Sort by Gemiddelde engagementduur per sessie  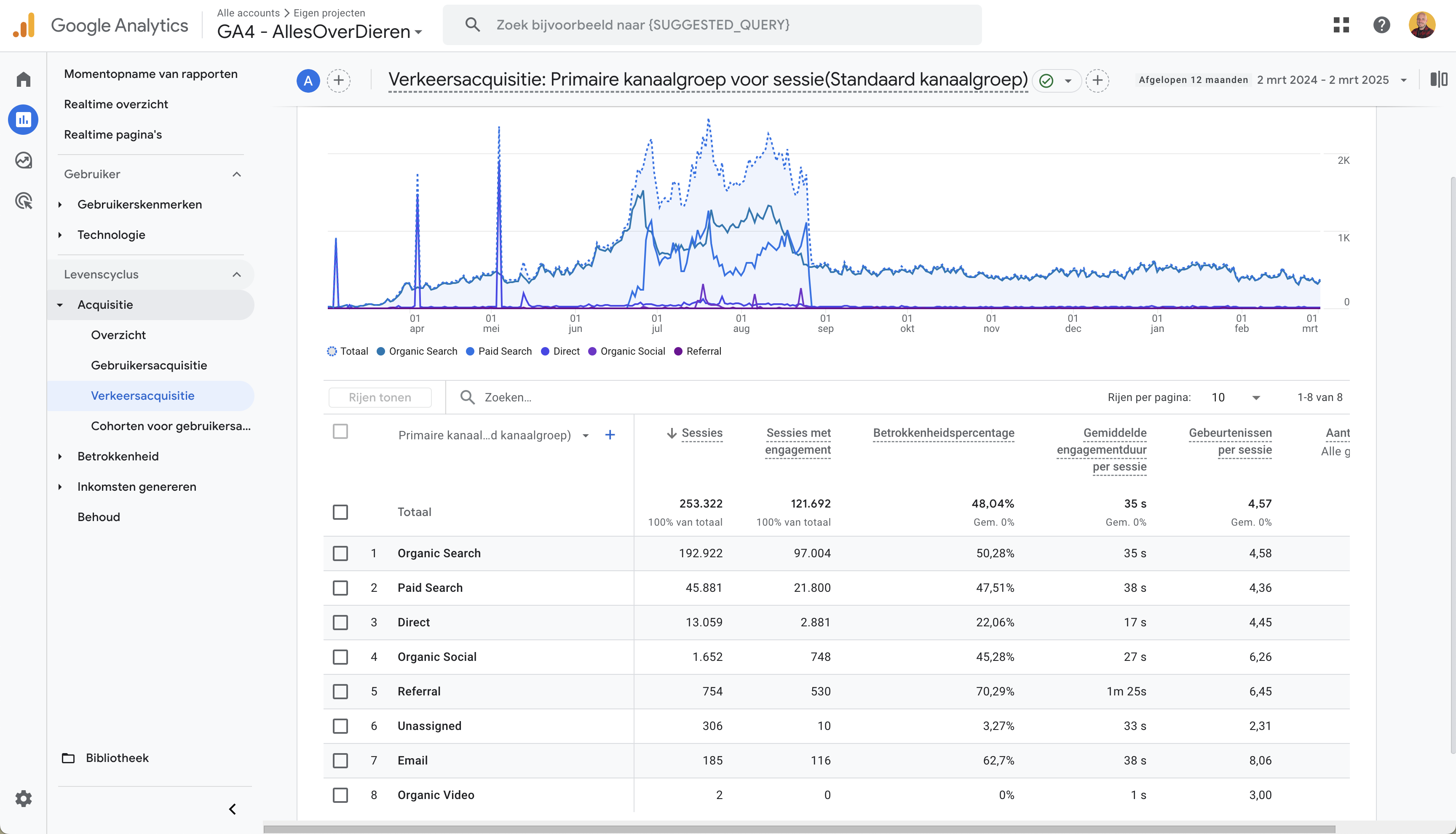click(x=1101, y=450)
